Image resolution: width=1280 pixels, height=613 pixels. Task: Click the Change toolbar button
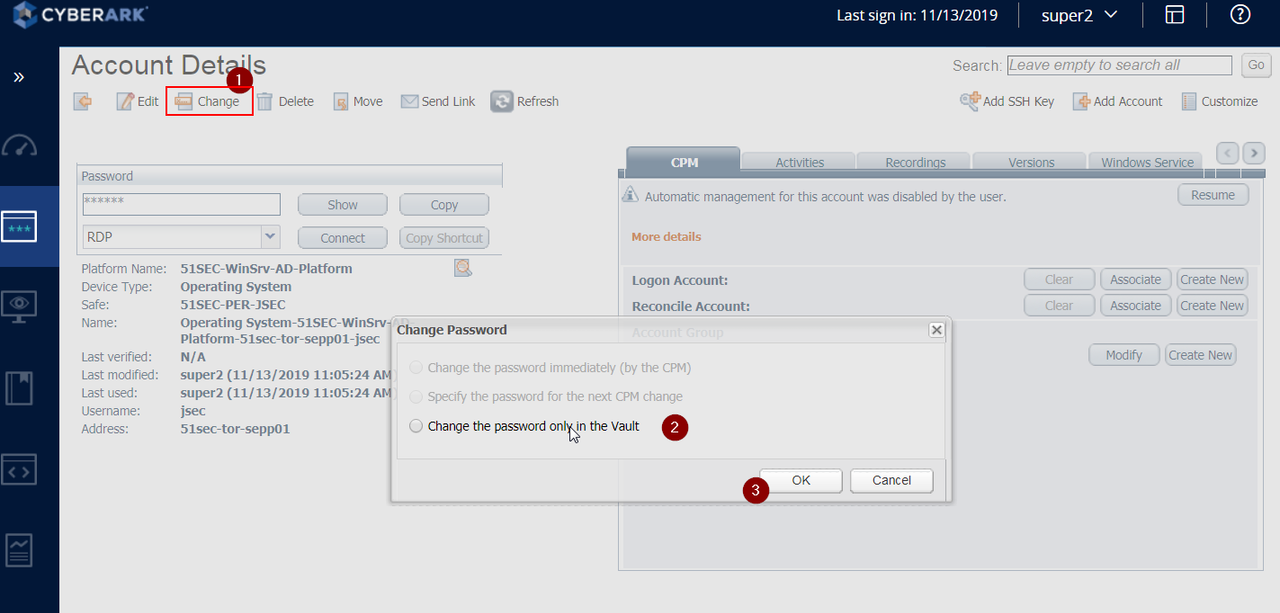[208, 101]
